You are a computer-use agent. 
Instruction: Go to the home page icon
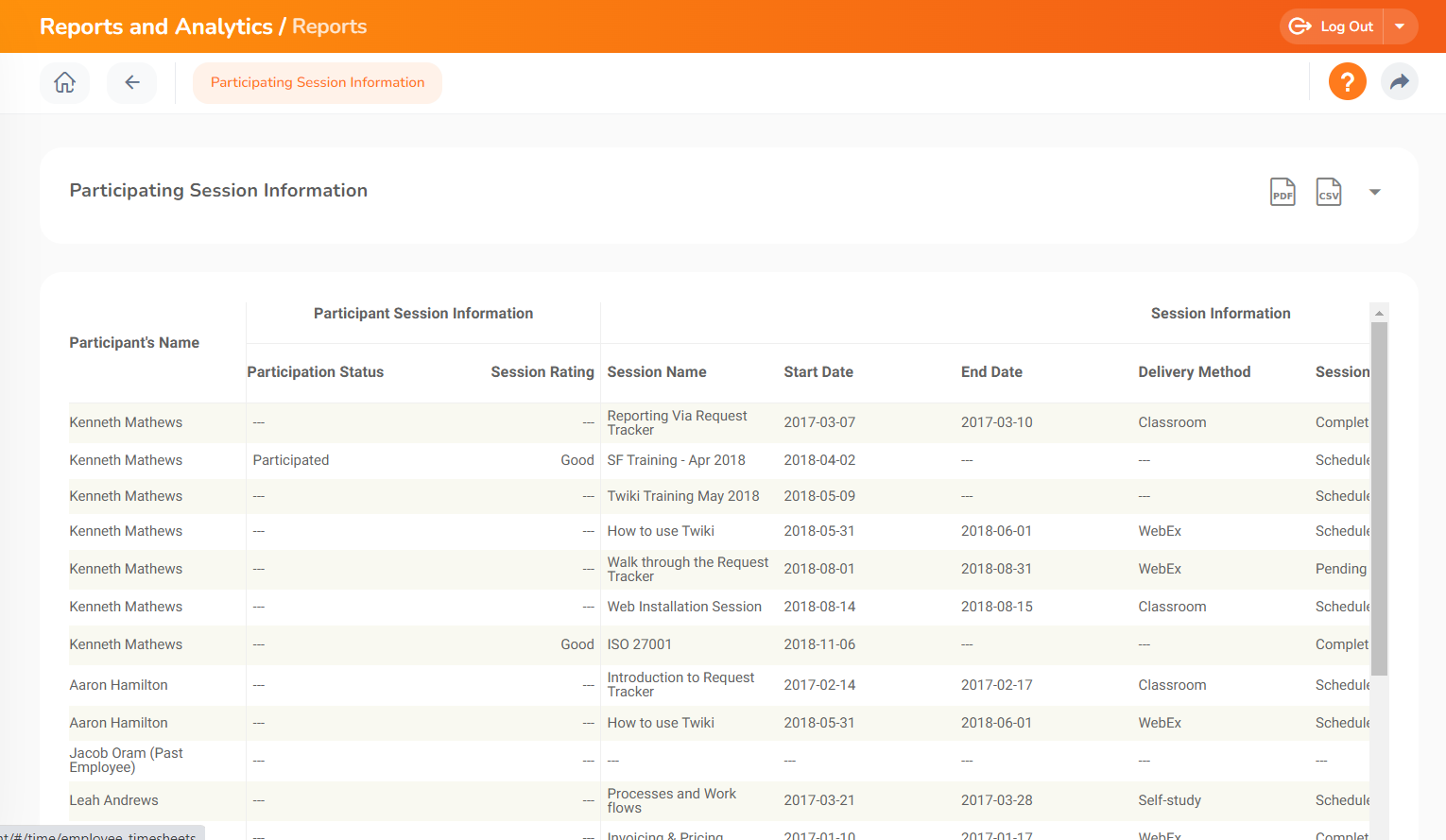pyautogui.click(x=64, y=83)
